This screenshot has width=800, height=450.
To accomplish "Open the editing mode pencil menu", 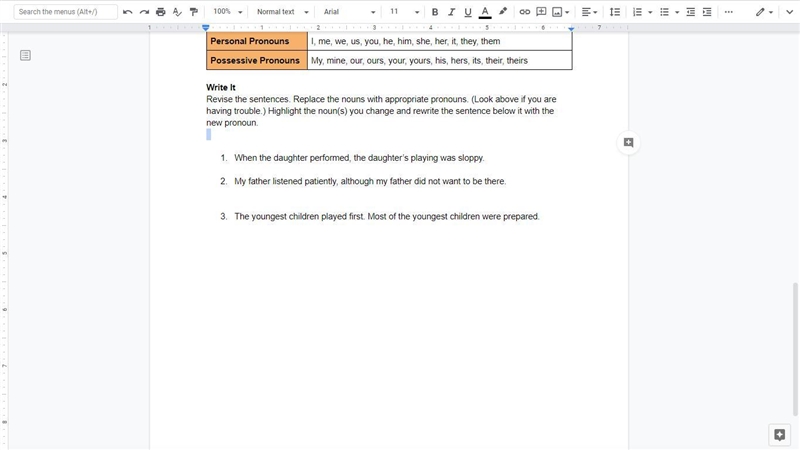I will coord(764,12).
